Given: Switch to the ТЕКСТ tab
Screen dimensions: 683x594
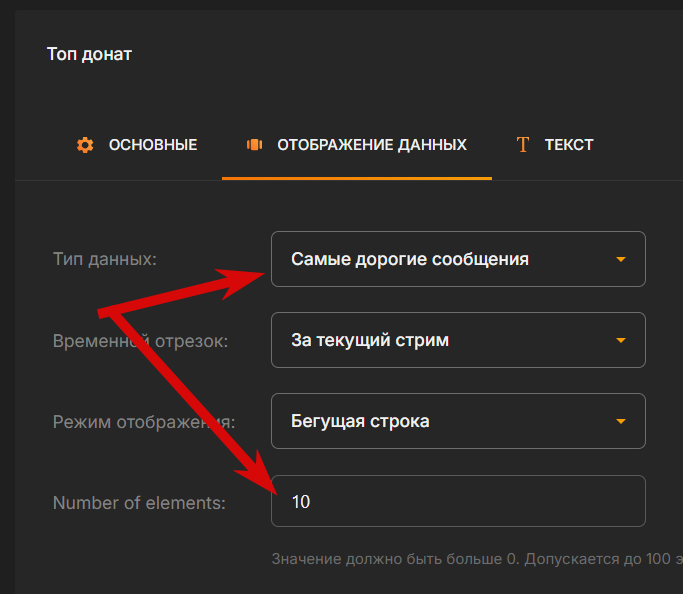Looking at the screenshot, I should (569, 145).
